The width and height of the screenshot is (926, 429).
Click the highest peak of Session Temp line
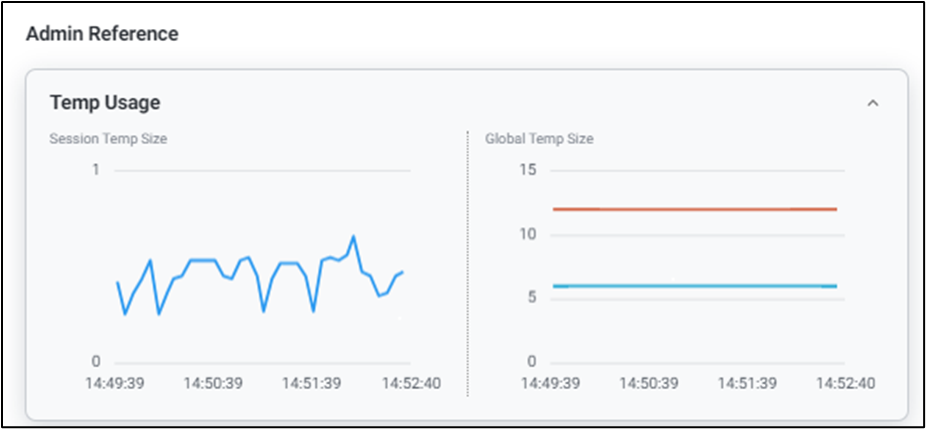tap(354, 237)
